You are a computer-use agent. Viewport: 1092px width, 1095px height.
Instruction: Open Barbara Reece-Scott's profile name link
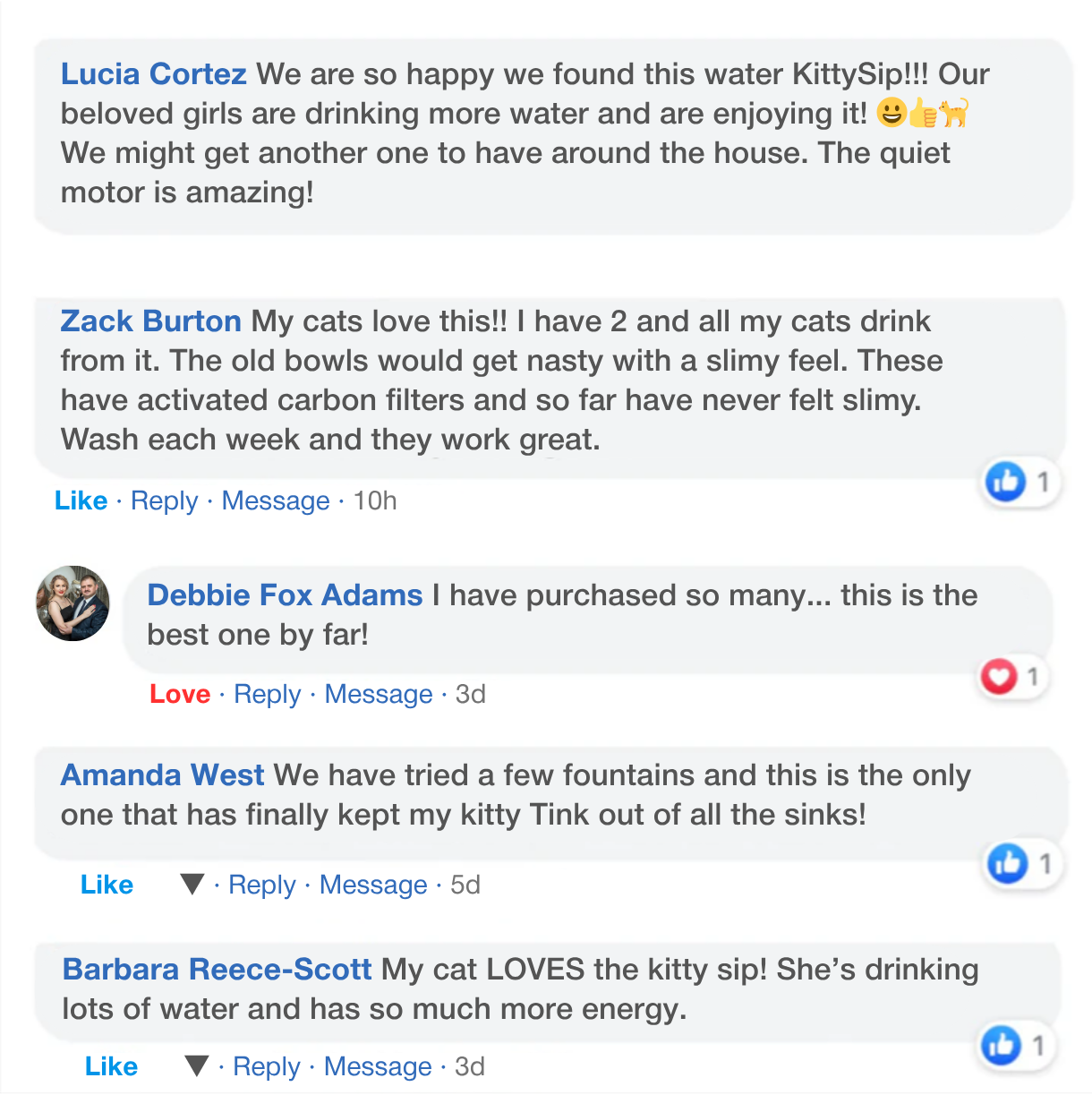click(217, 969)
